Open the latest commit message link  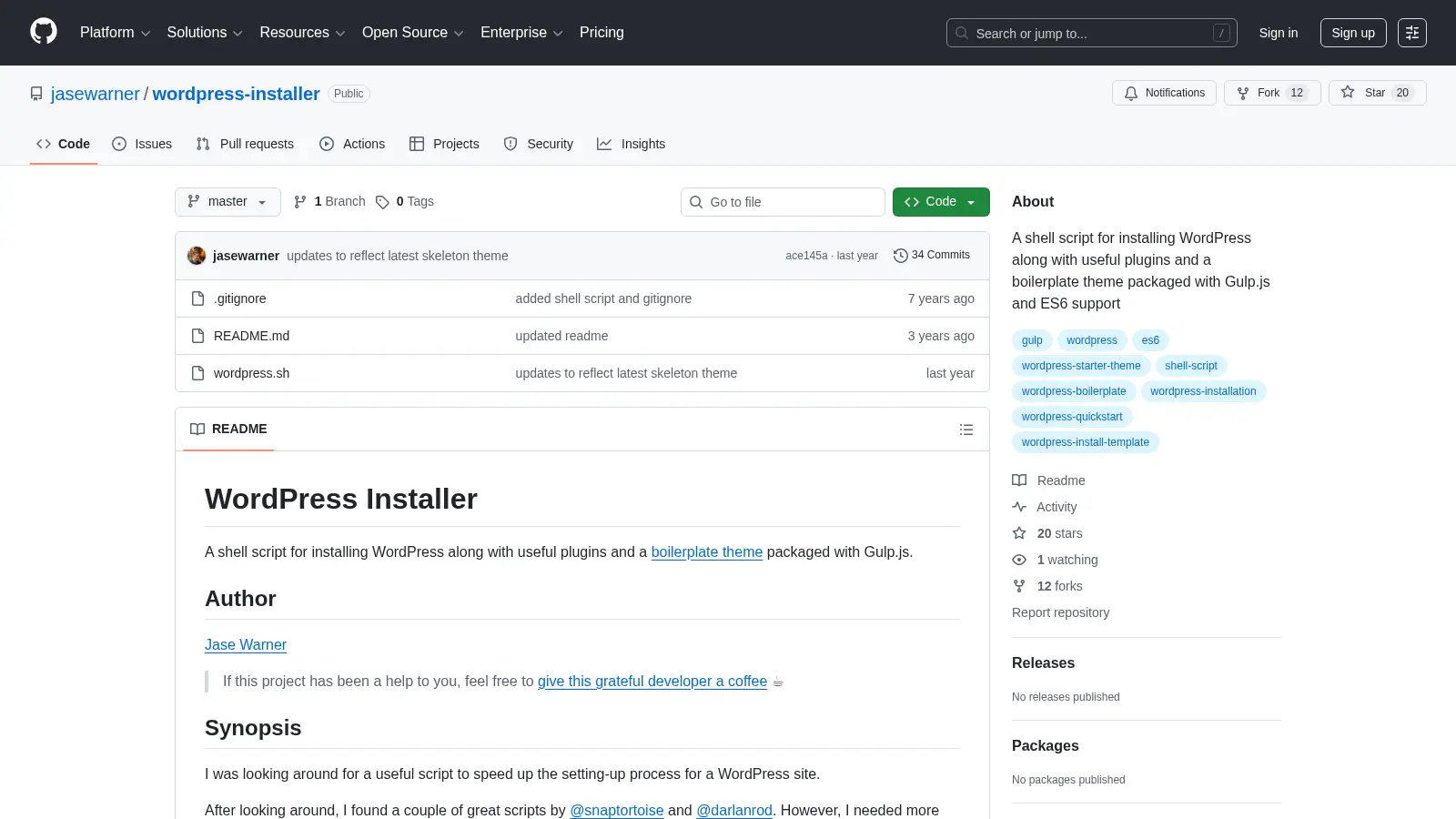pyautogui.click(x=398, y=256)
